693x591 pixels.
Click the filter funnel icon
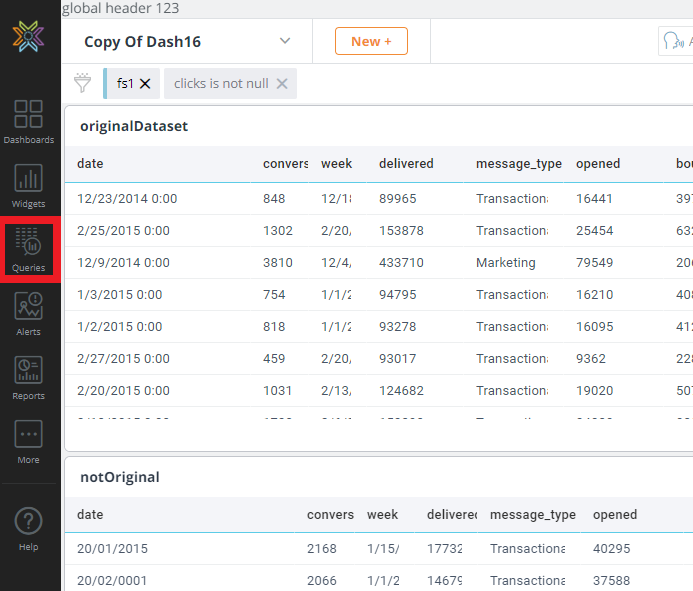click(x=83, y=83)
